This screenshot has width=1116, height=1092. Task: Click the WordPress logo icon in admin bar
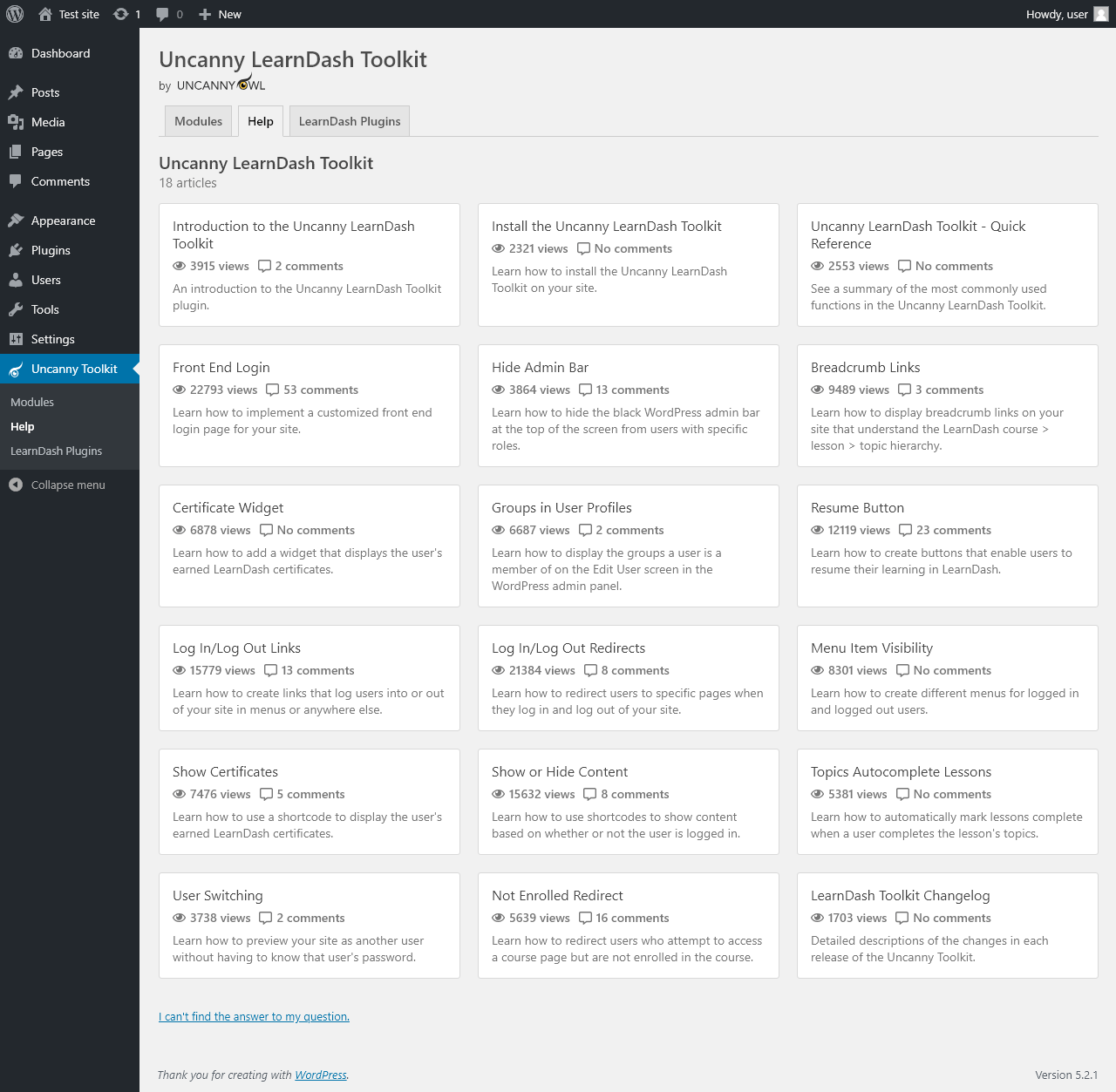pyautogui.click(x=15, y=14)
